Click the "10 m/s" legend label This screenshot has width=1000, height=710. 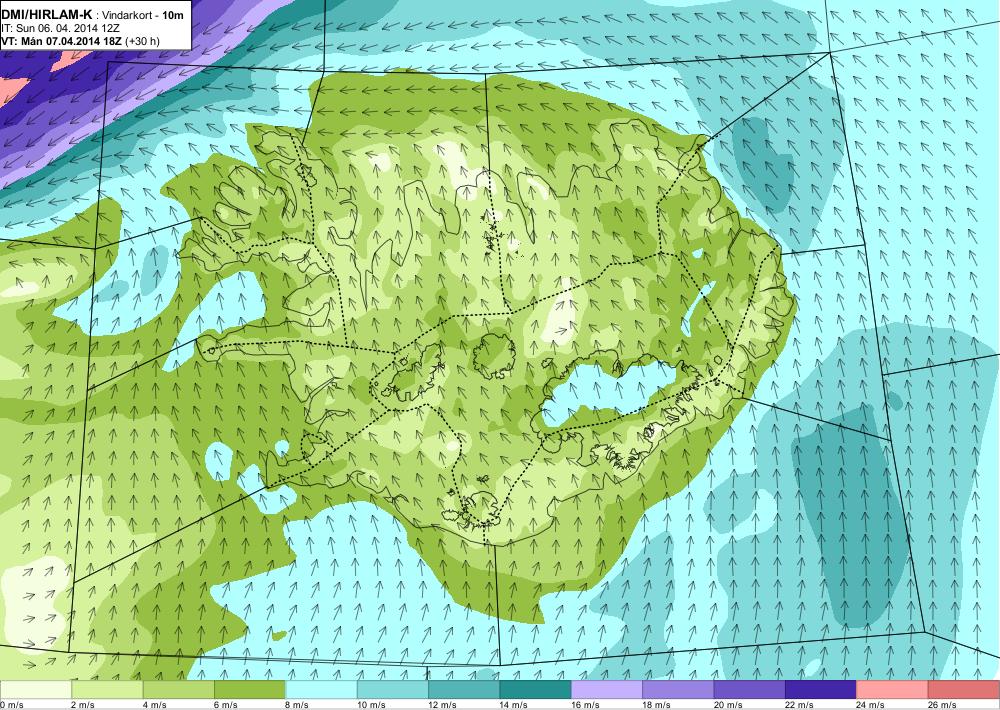tap(371, 705)
